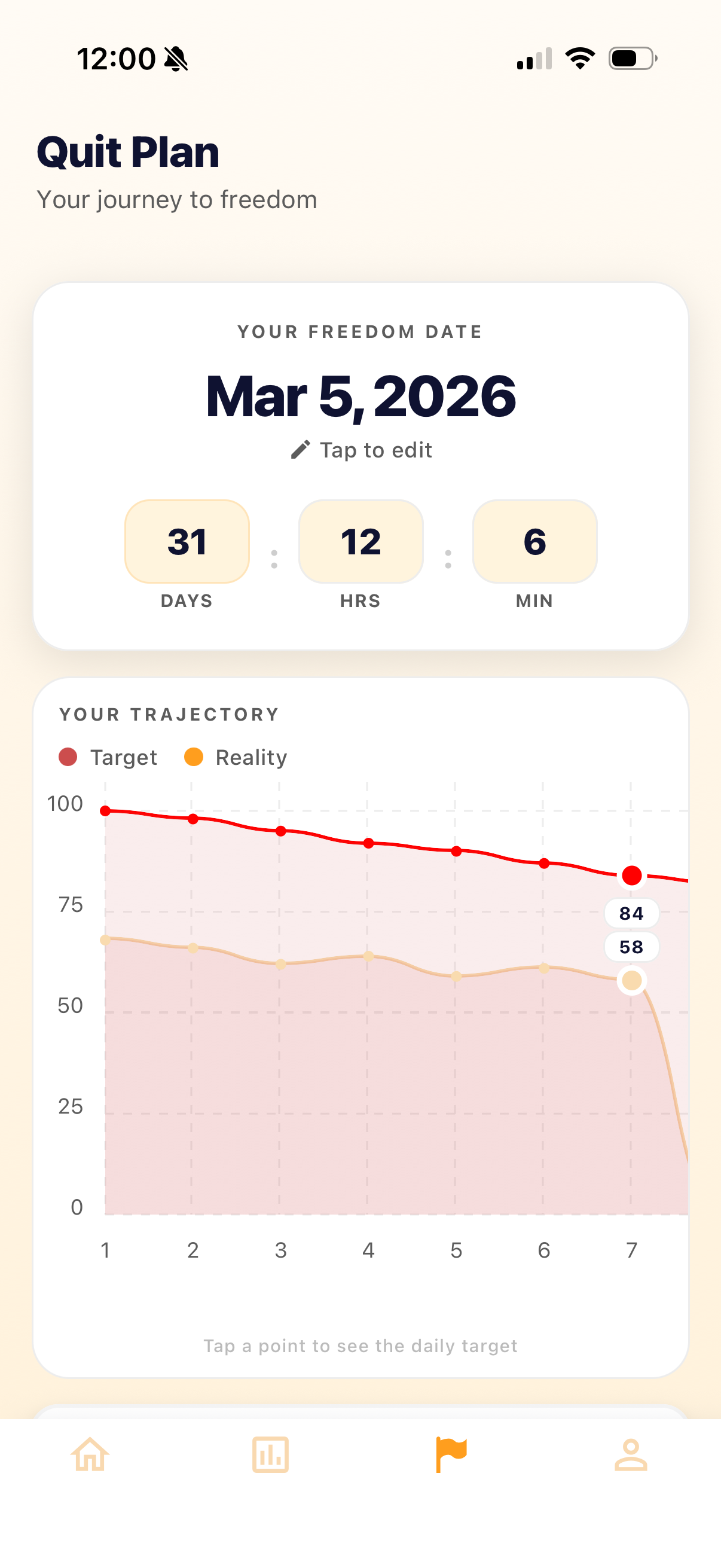
Task: Click the Mar 5, 2026 freedom date
Action: [x=361, y=397]
